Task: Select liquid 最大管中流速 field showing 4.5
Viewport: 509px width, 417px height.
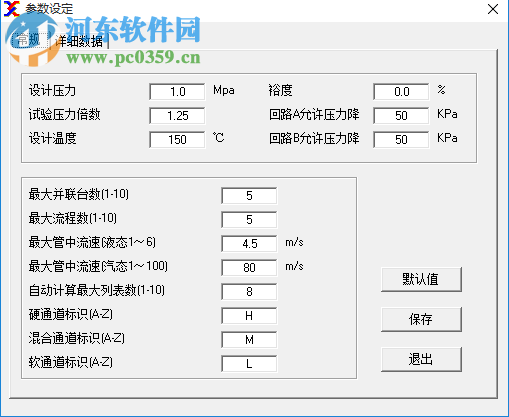Action: pyautogui.click(x=249, y=244)
